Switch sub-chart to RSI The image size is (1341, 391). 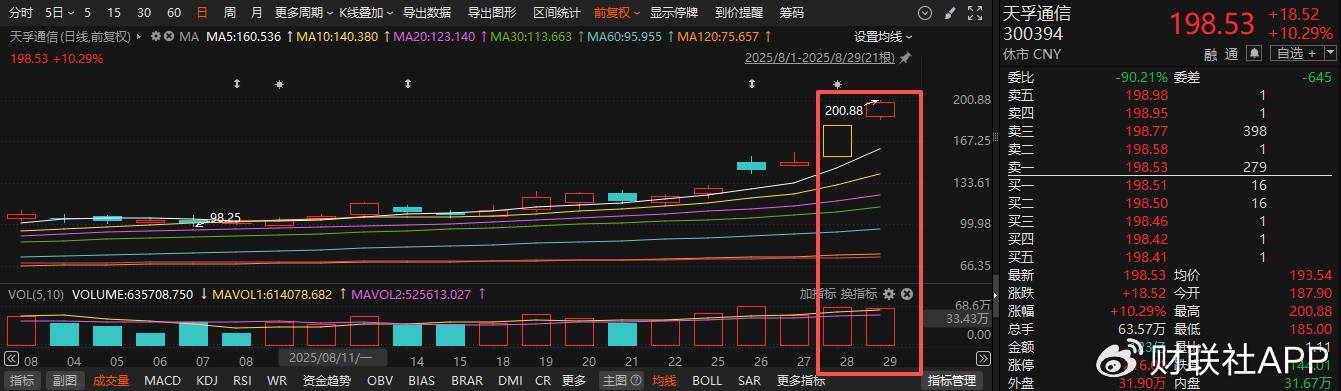click(x=243, y=381)
